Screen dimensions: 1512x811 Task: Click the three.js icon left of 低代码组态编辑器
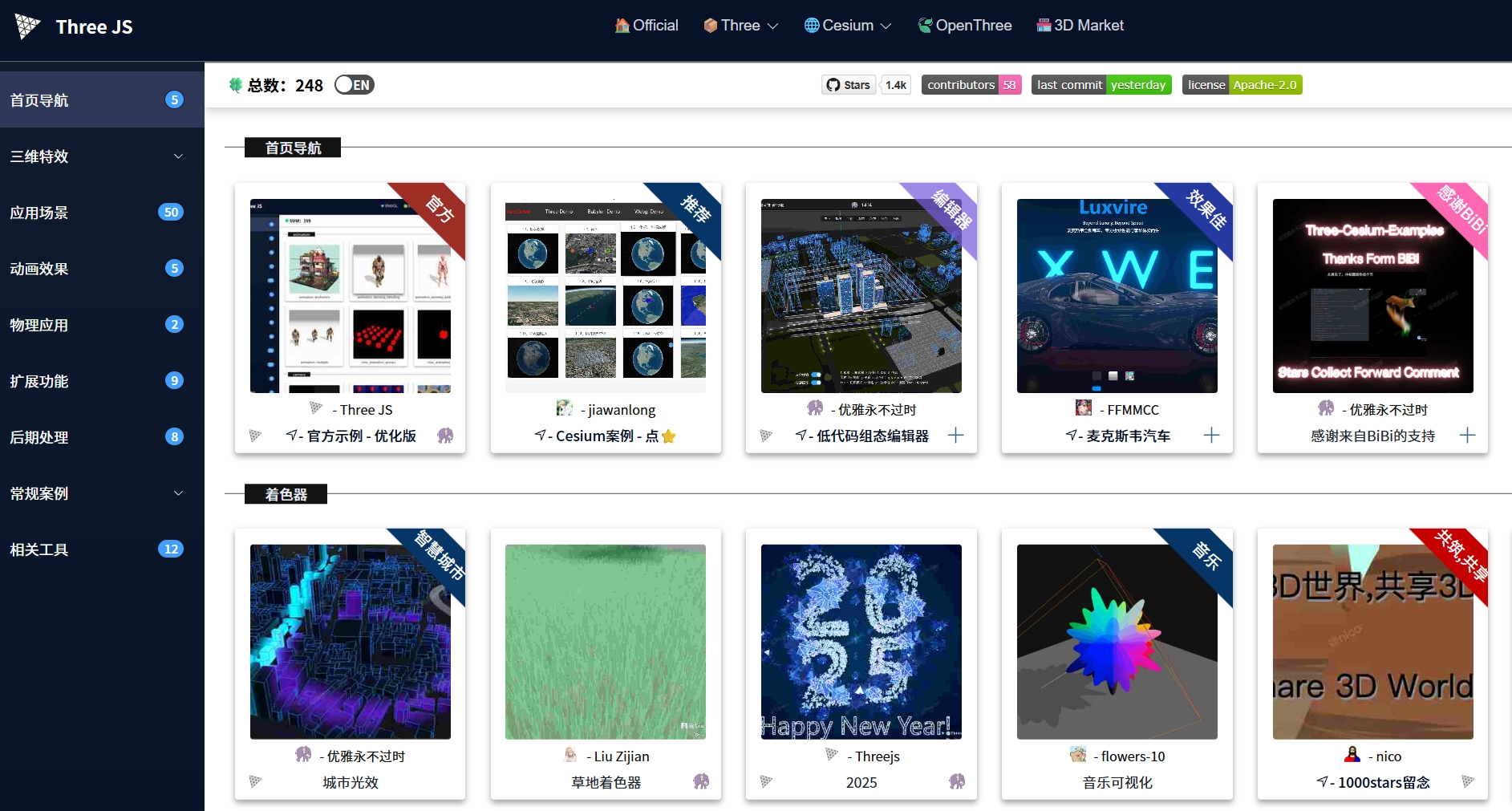[x=766, y=436]
